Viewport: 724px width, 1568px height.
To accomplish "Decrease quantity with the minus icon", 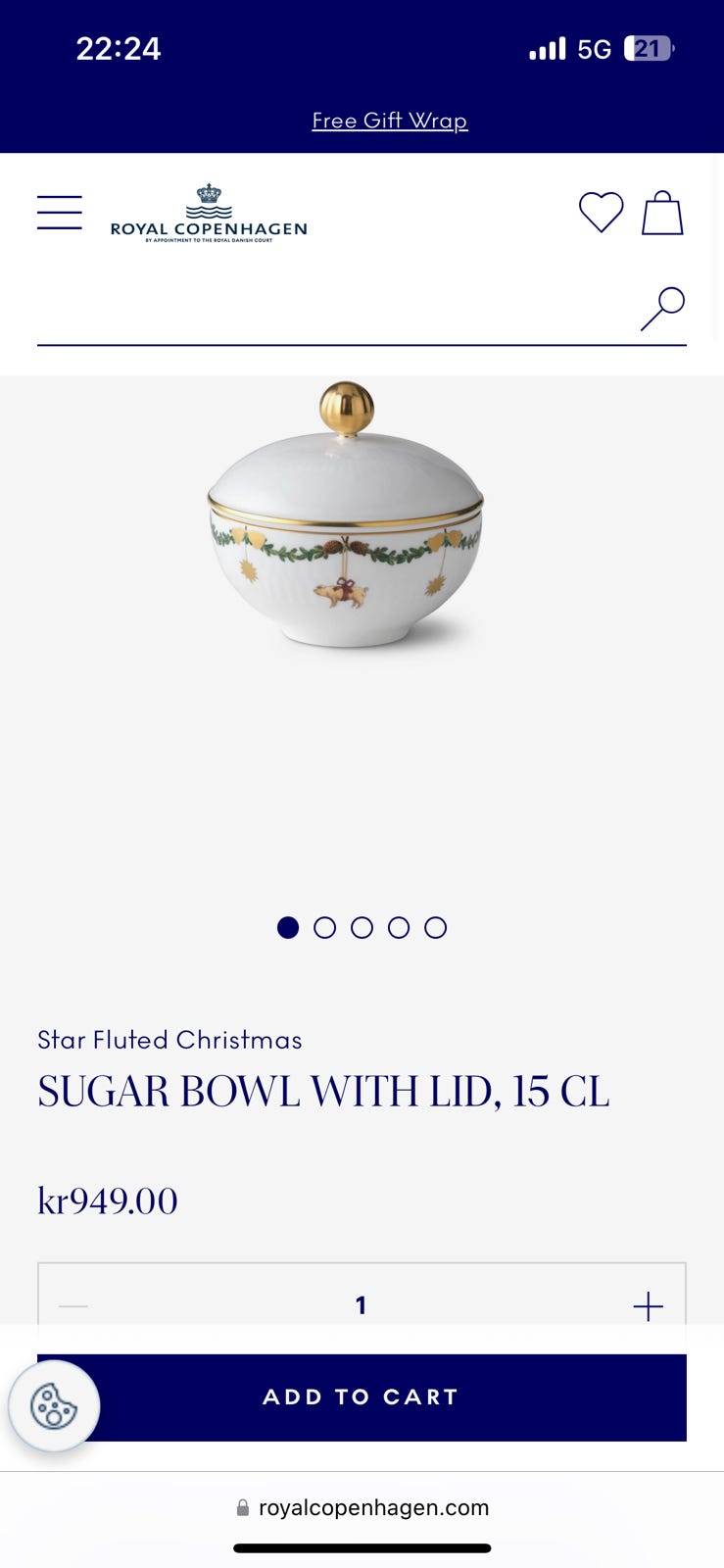I will (73, 1306).
